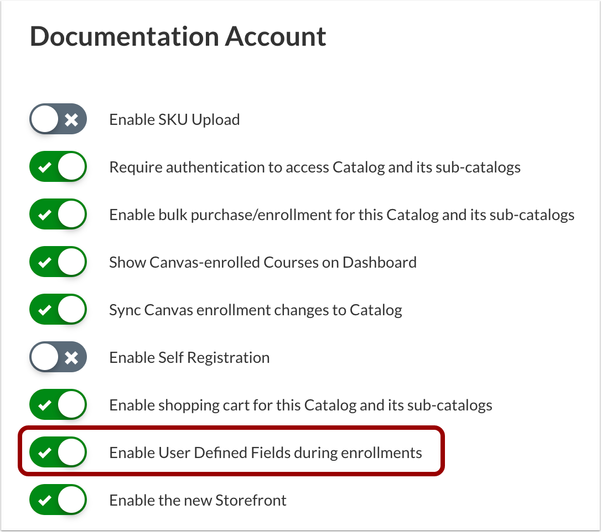The image size is (601, 532).
Task: Click "Sync Canvas enrollment changes to Catalog" text
Action: (255, 310)
